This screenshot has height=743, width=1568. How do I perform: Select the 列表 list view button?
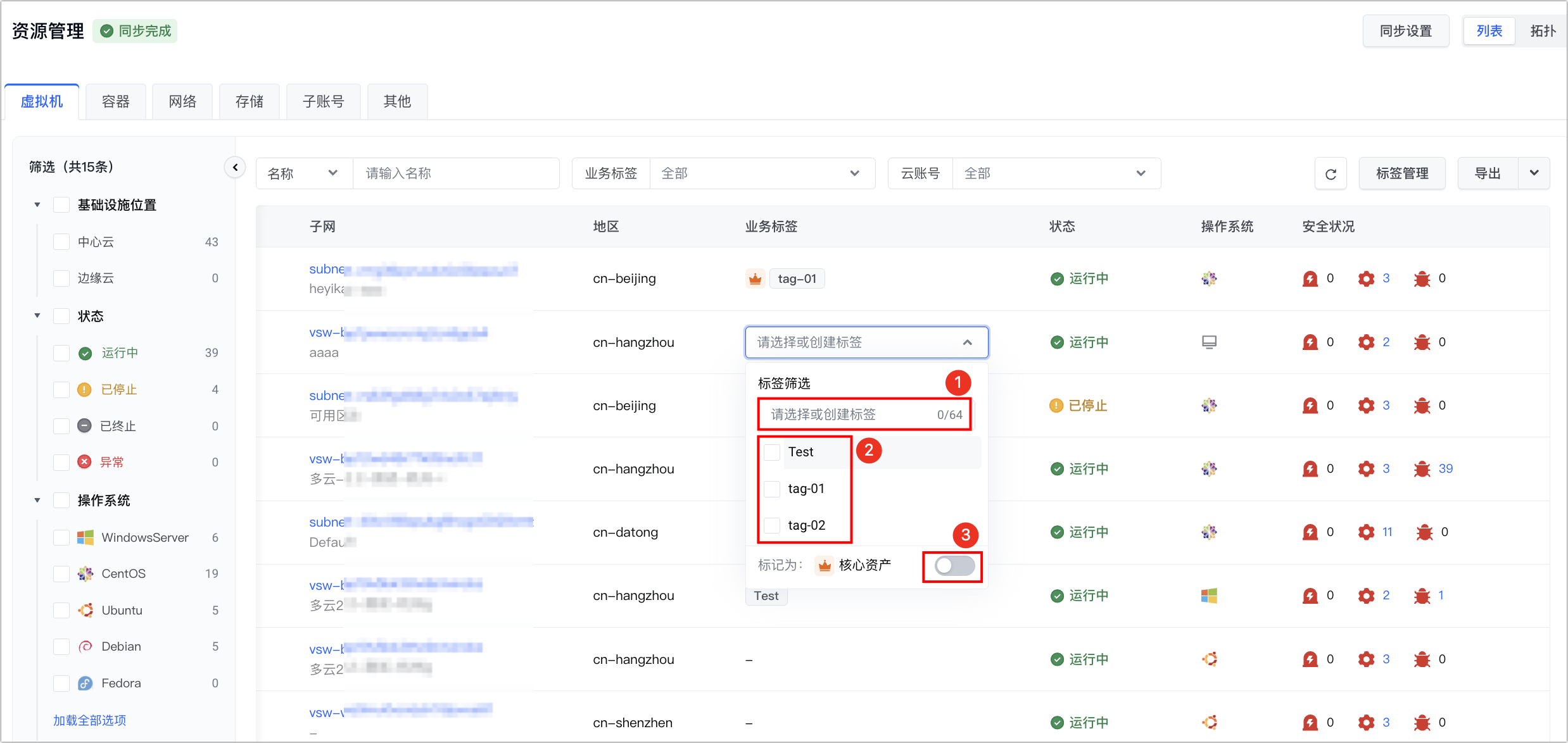click(1489, 31)
